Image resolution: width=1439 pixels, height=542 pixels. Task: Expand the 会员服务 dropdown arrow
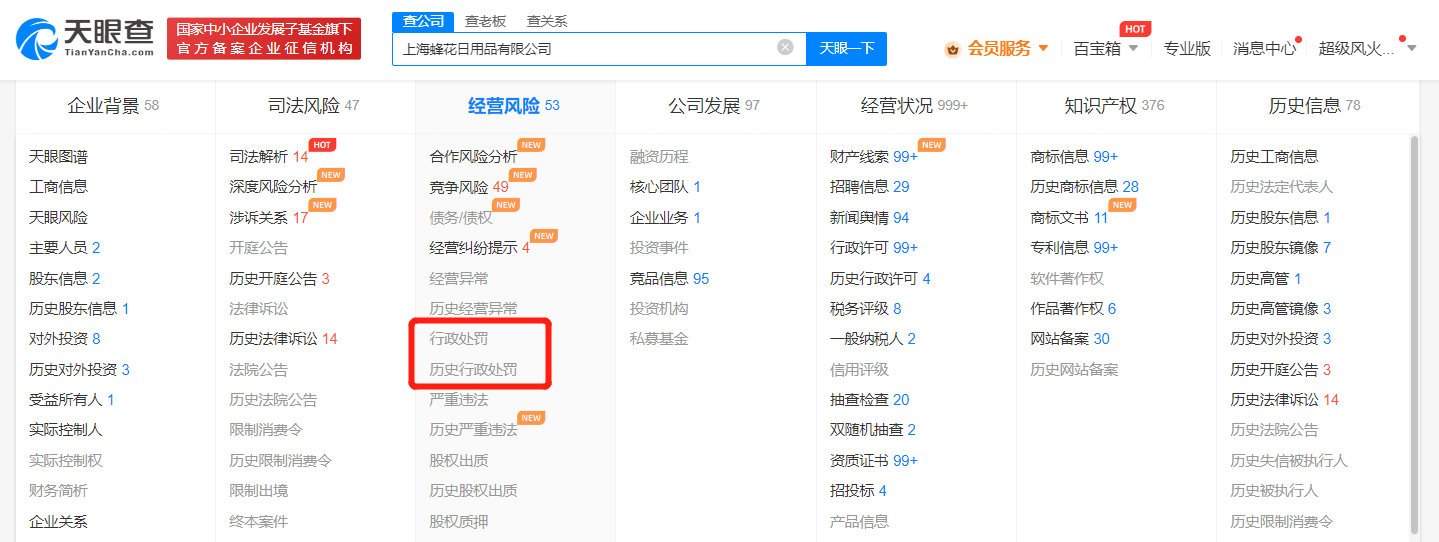click(x=1043, y=48)
